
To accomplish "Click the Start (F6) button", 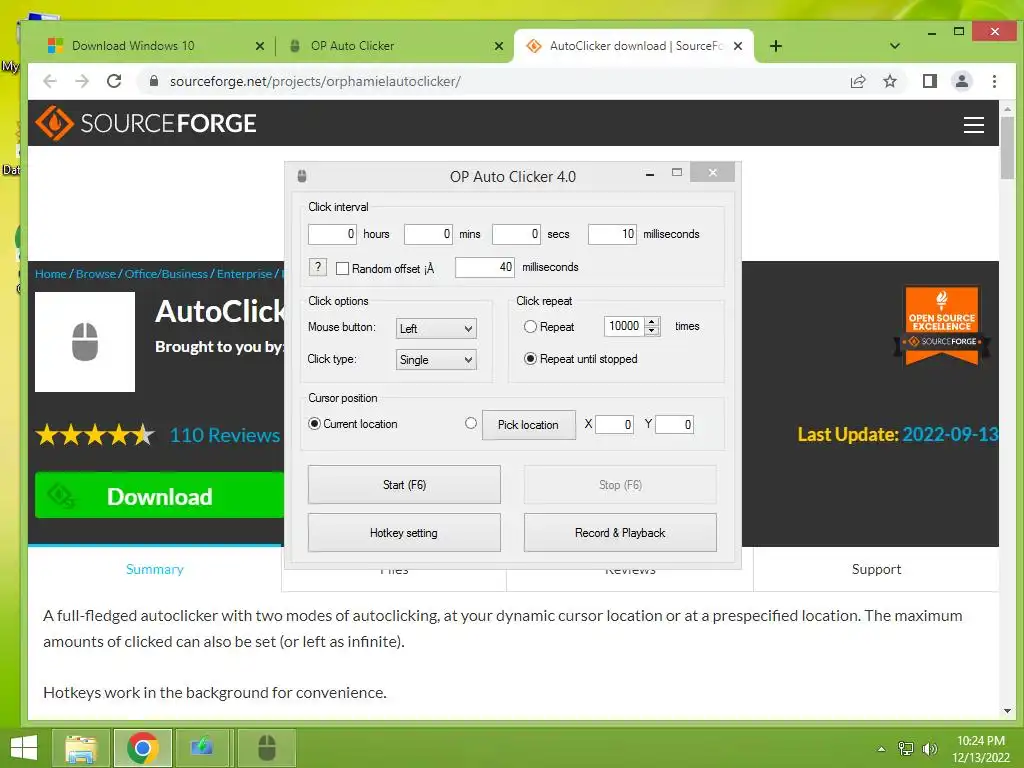I will tap(404, 485).
